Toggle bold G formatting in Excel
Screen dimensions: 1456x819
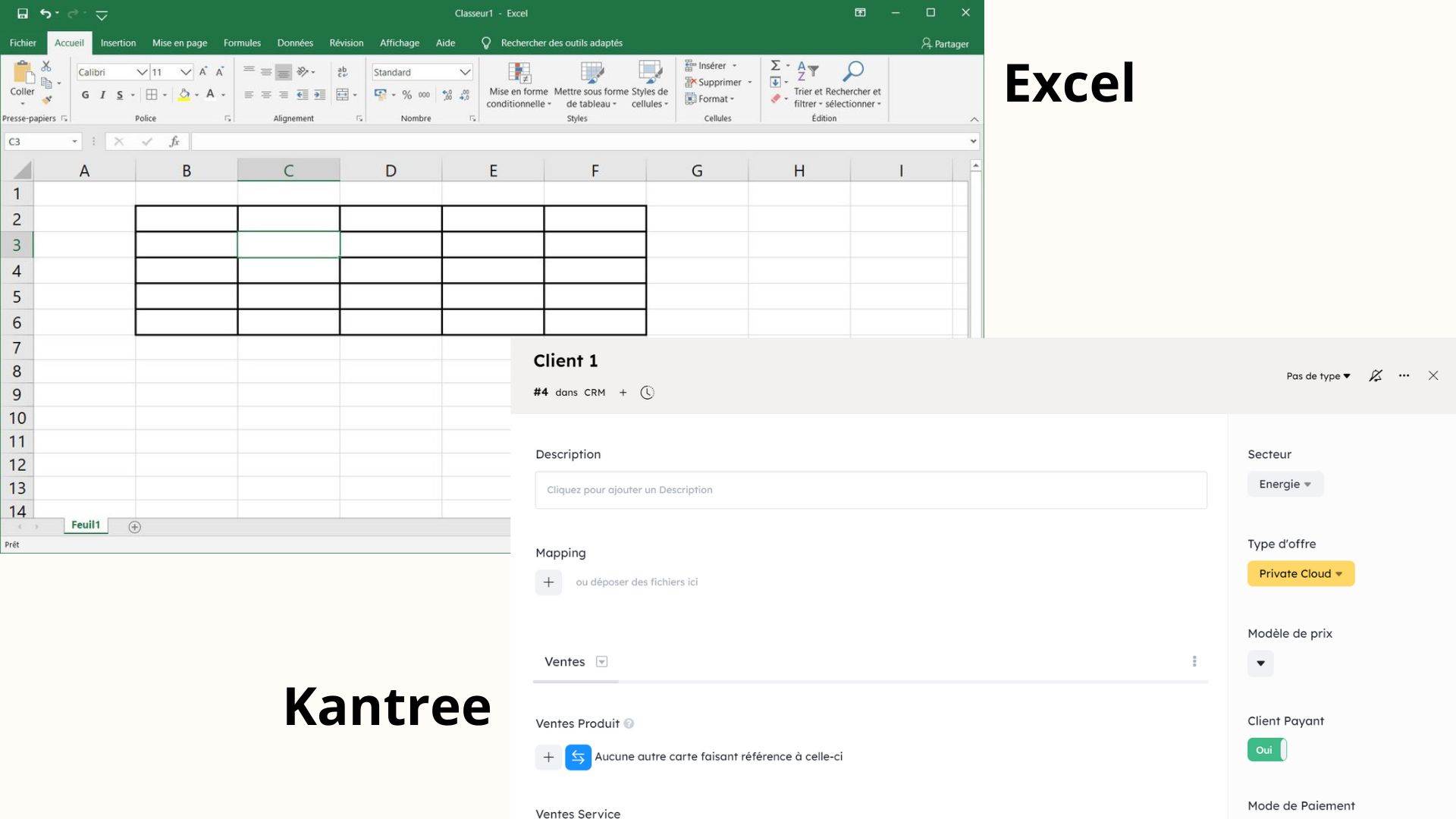tap(85, 95)
